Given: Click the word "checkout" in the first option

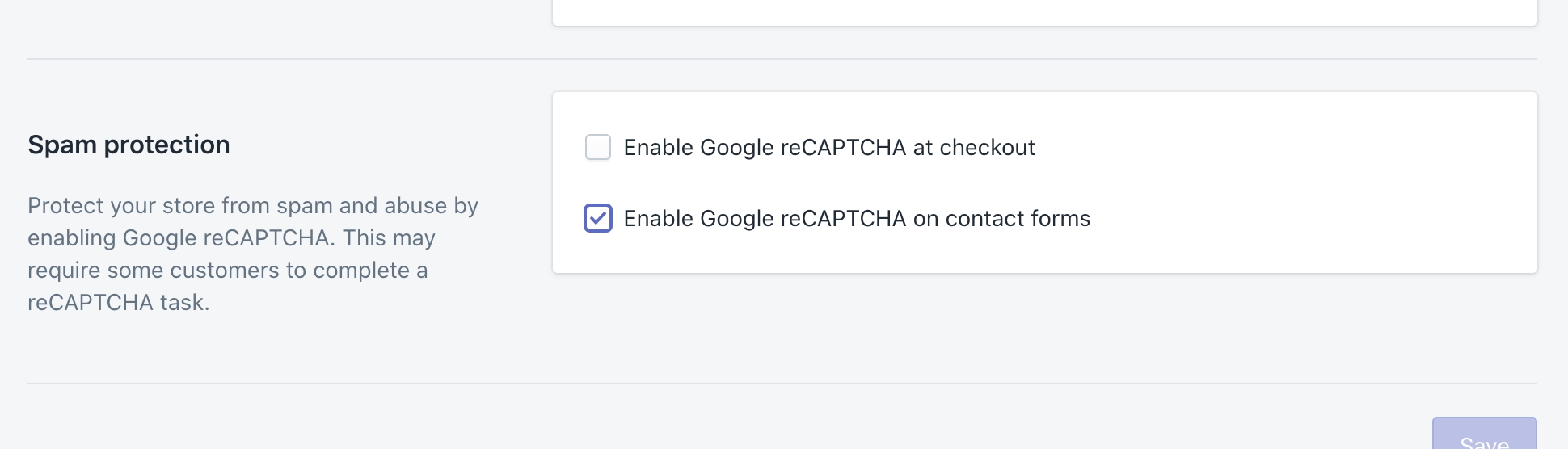Looking at the screenshot, I should [987, 147].
